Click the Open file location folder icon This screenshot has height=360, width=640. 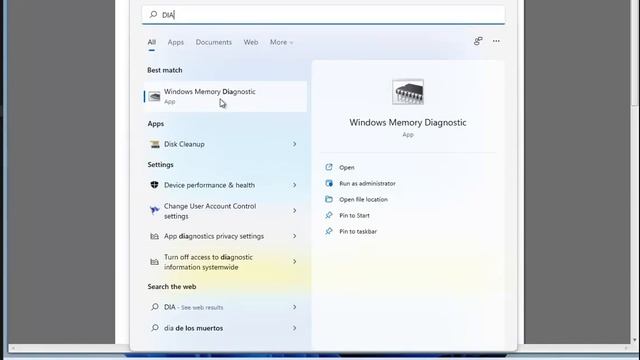(329, 199)
